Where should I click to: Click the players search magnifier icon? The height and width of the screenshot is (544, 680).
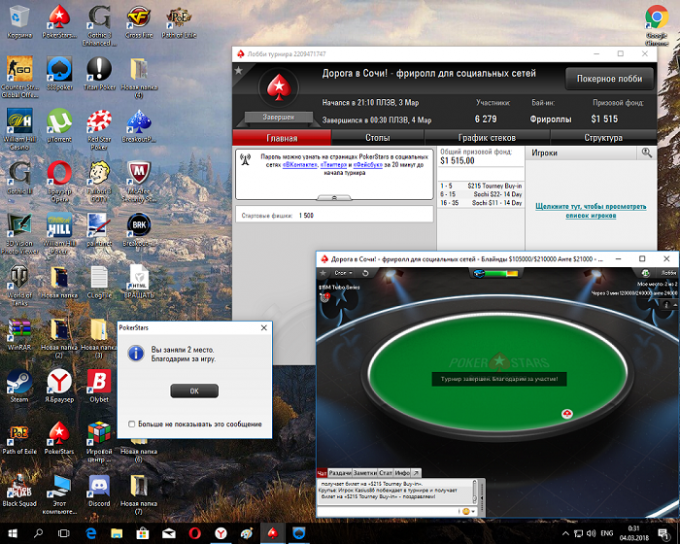(x=646, y=153)
